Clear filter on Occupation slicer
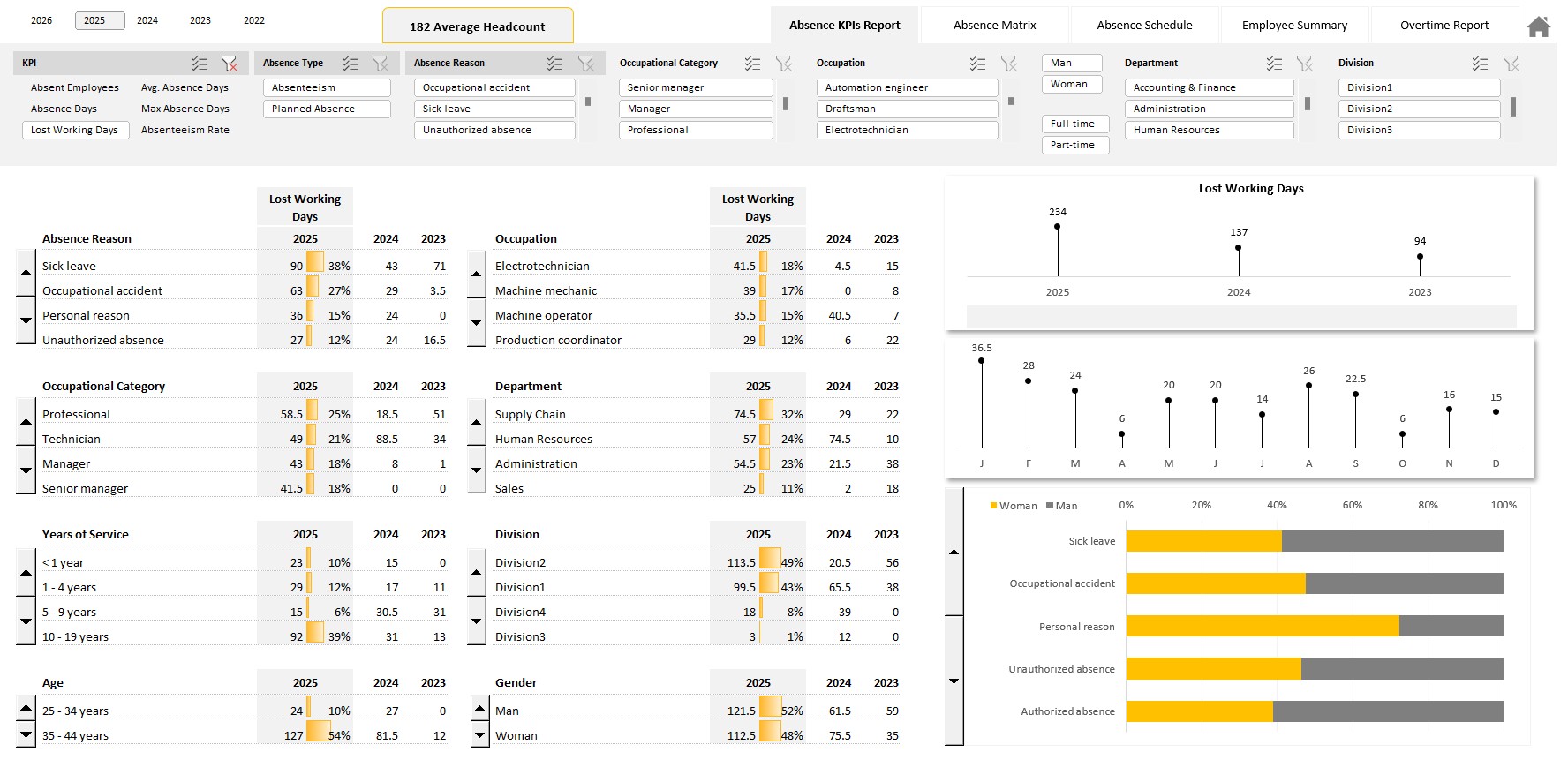Image resolution: width=1568 pixels, height=760 pixels. tap(1009, 64)
